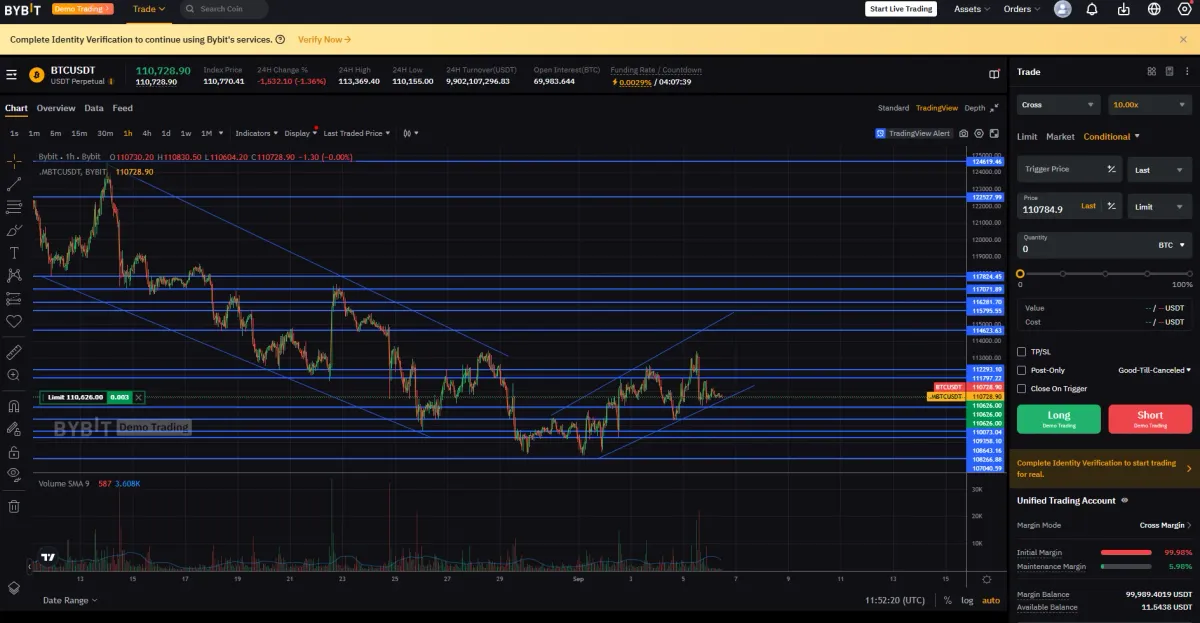Open the Trade menu in top bar
1200x623 pixels.
pos(149,9)
